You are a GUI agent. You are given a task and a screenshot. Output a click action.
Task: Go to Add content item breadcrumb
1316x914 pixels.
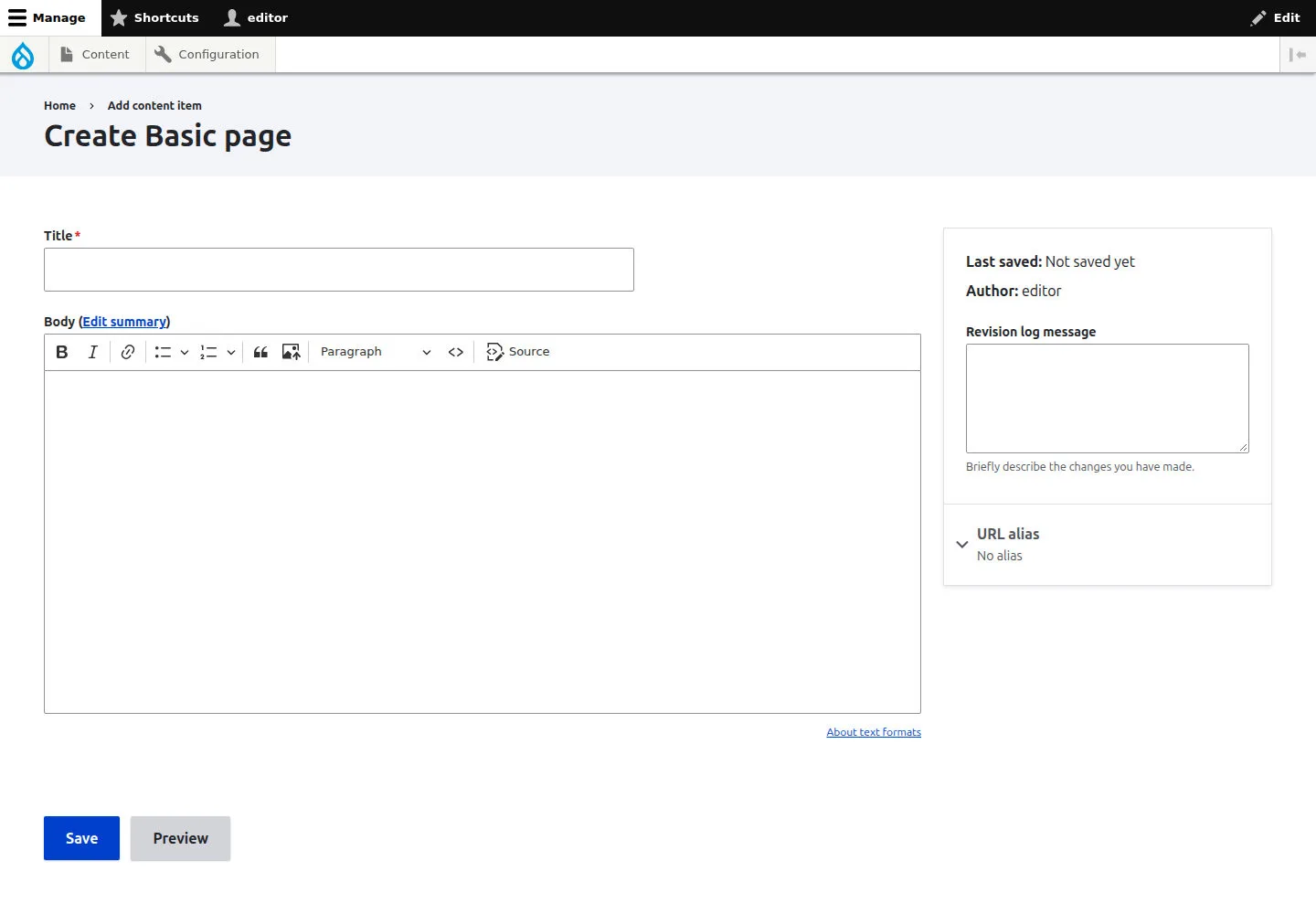[x=154, y=106]
